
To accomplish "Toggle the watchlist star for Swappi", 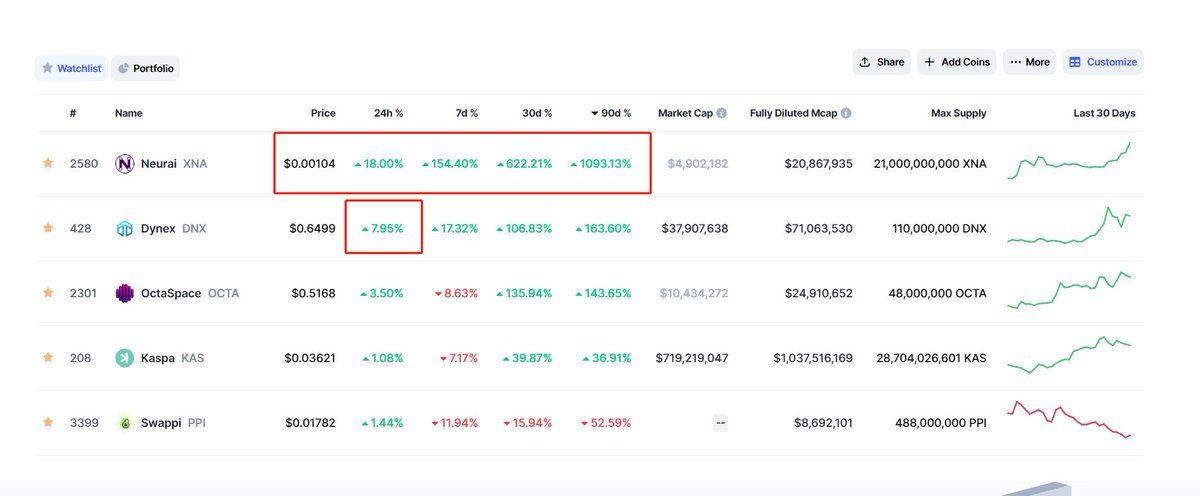I will tap(47, 423).
